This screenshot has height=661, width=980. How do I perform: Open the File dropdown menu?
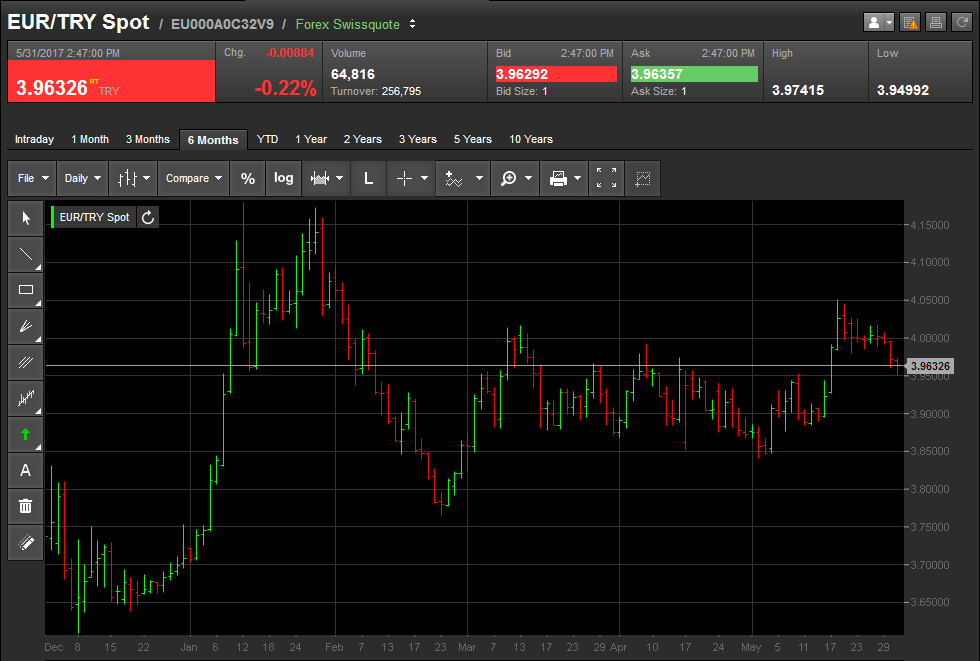pyautogui.click(x=32, y=178)
